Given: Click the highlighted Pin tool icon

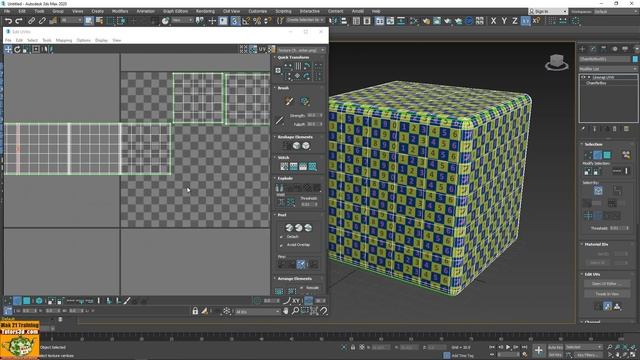Looking at the screenshot, I should (x=301, y=264).
